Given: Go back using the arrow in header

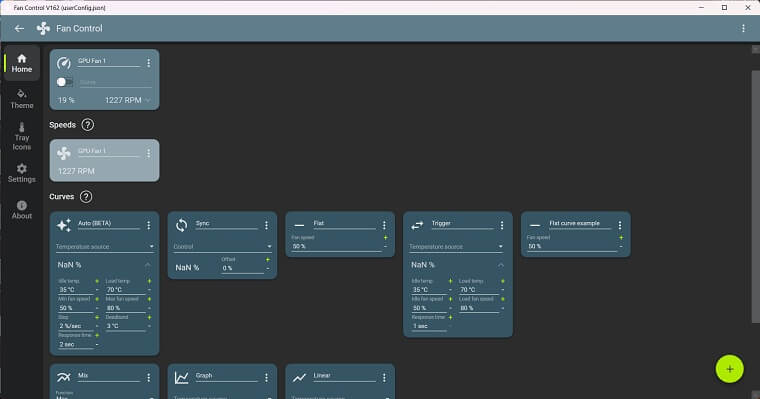Looking at the screenshot, I should 19,29.
